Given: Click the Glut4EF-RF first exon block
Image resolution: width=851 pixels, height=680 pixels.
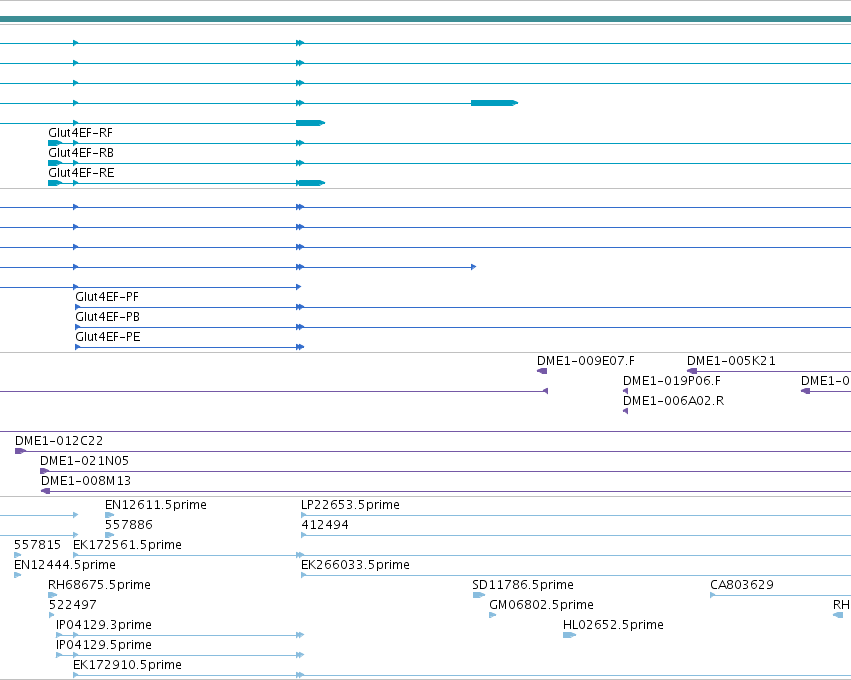Looking at the screenshot, I should tap(55, 143).
